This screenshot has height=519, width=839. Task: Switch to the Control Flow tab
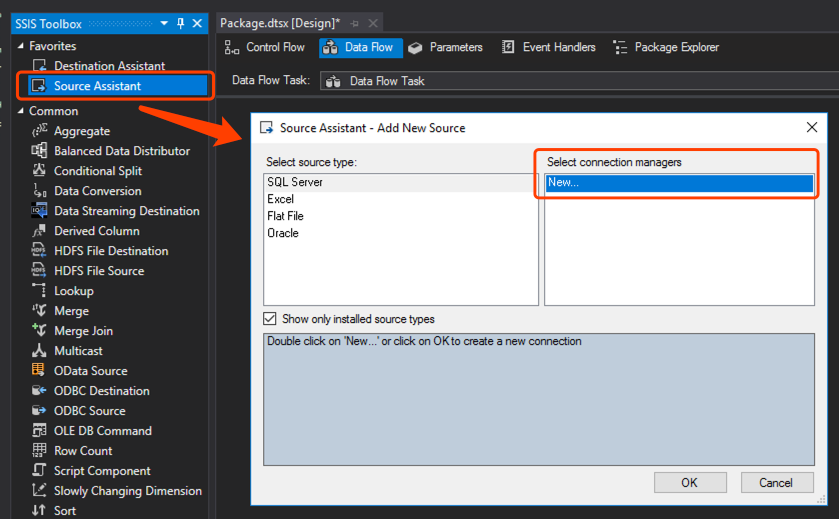[x=264, y=47]
